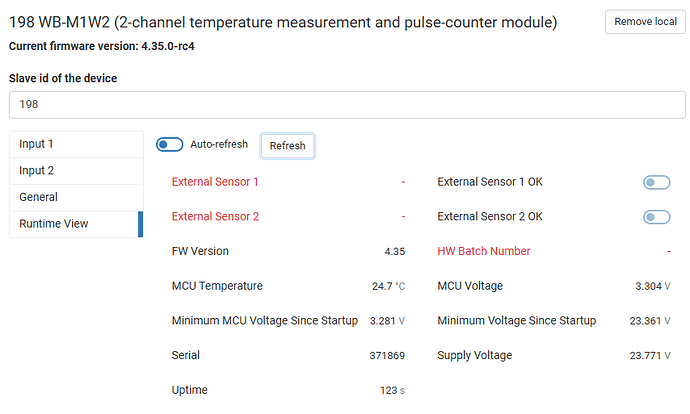Toggle the Auto-refresh switch
690x414 pixels.
click(169, 145)
